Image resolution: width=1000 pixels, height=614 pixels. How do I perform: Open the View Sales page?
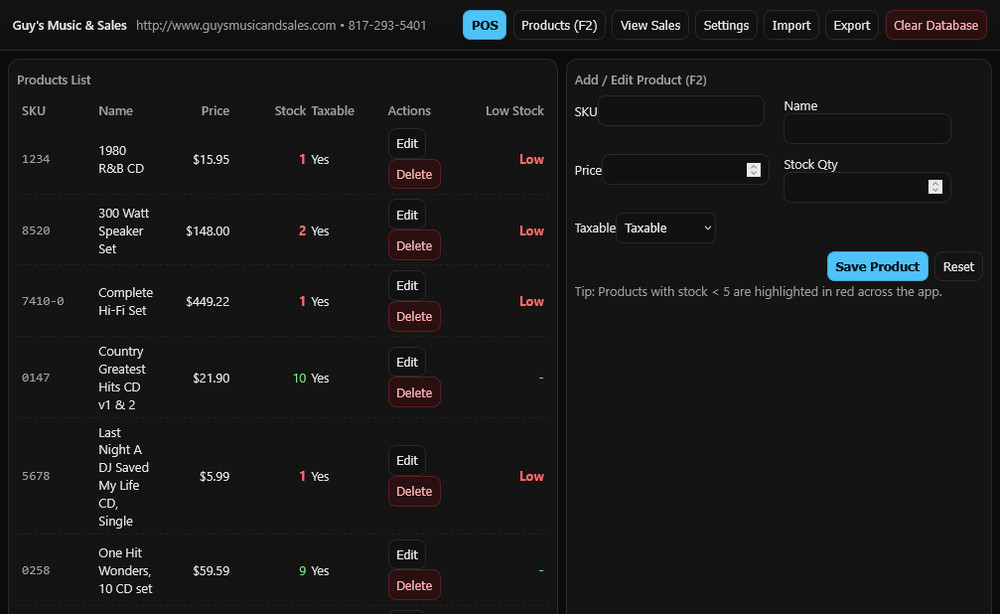tap(650, 25)
